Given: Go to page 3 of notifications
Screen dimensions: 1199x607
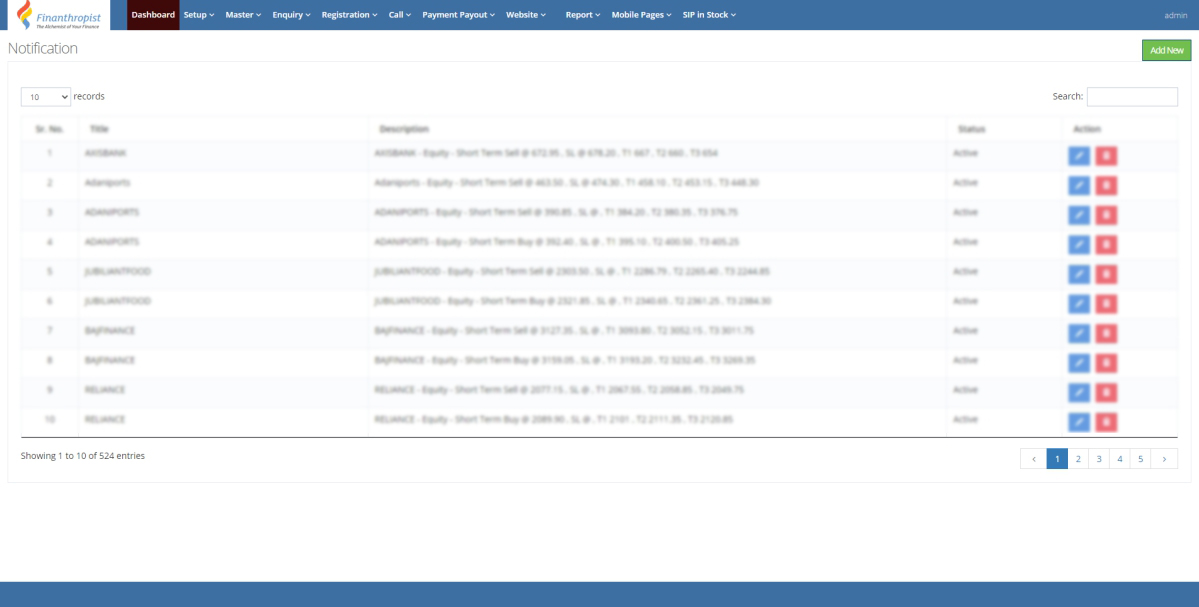Looking at the screenshot, I should pyautogui.click(x=1099, y=459).
